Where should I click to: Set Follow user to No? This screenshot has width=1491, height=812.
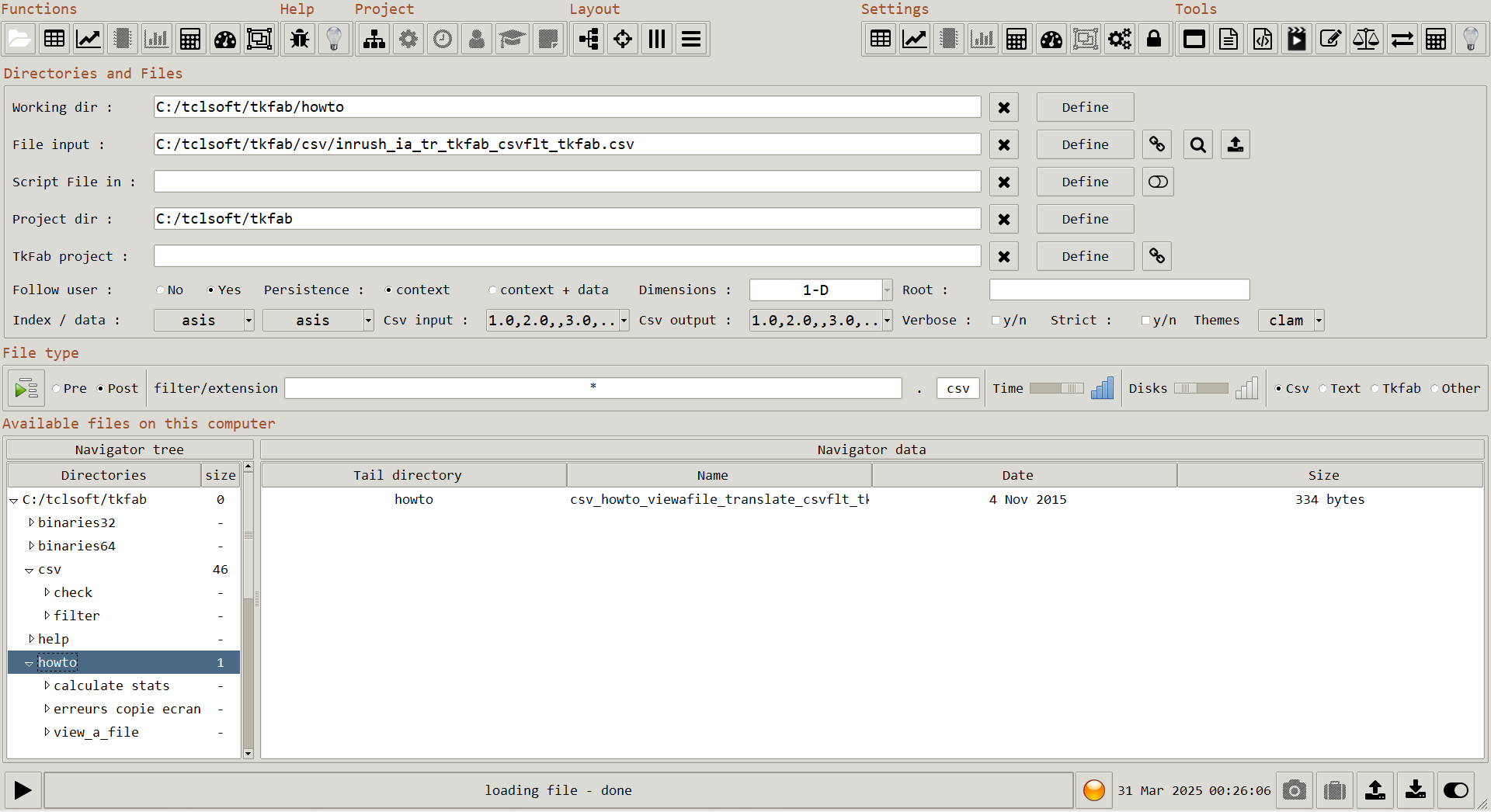click(x=161, y=290)
